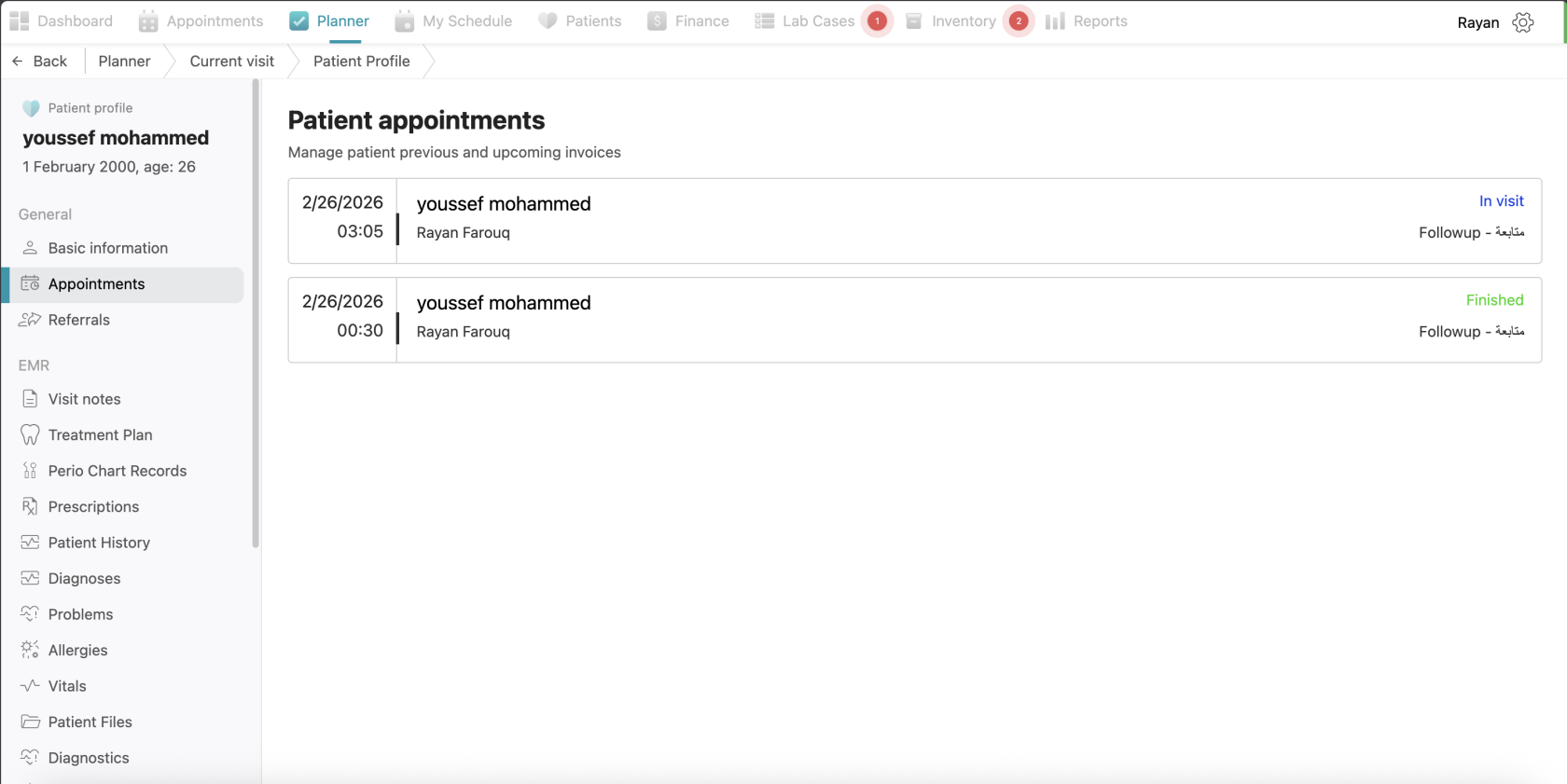The width and height of the screenshot is (1567, 784).
Task: Open the Finance section
Action: pos(688,21)
